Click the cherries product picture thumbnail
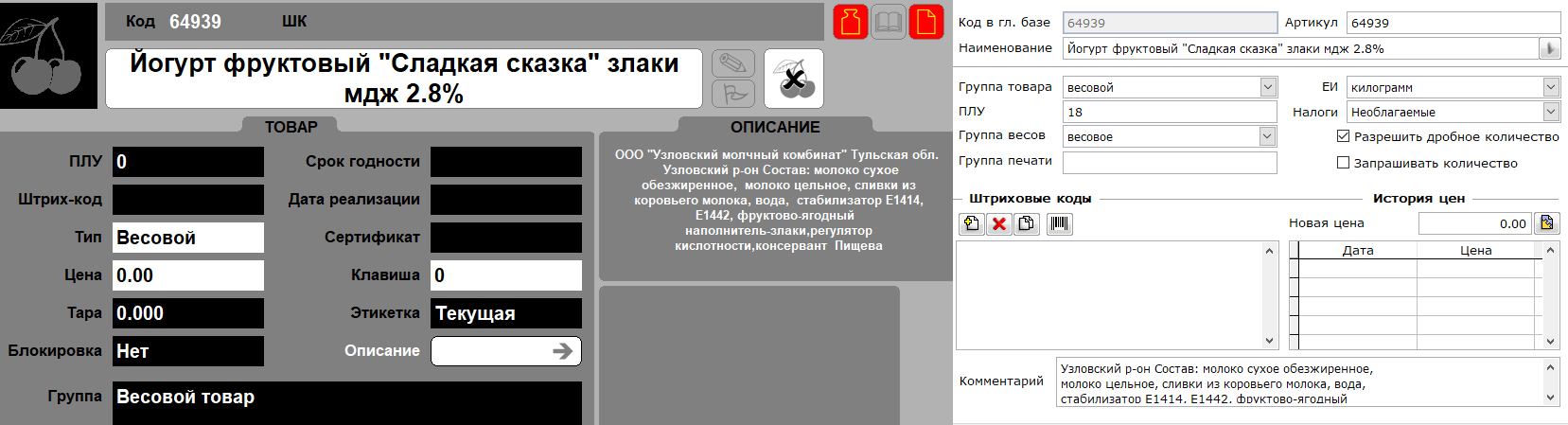The height and width of the screenshot is (425, 1568). tap(48, 56)
